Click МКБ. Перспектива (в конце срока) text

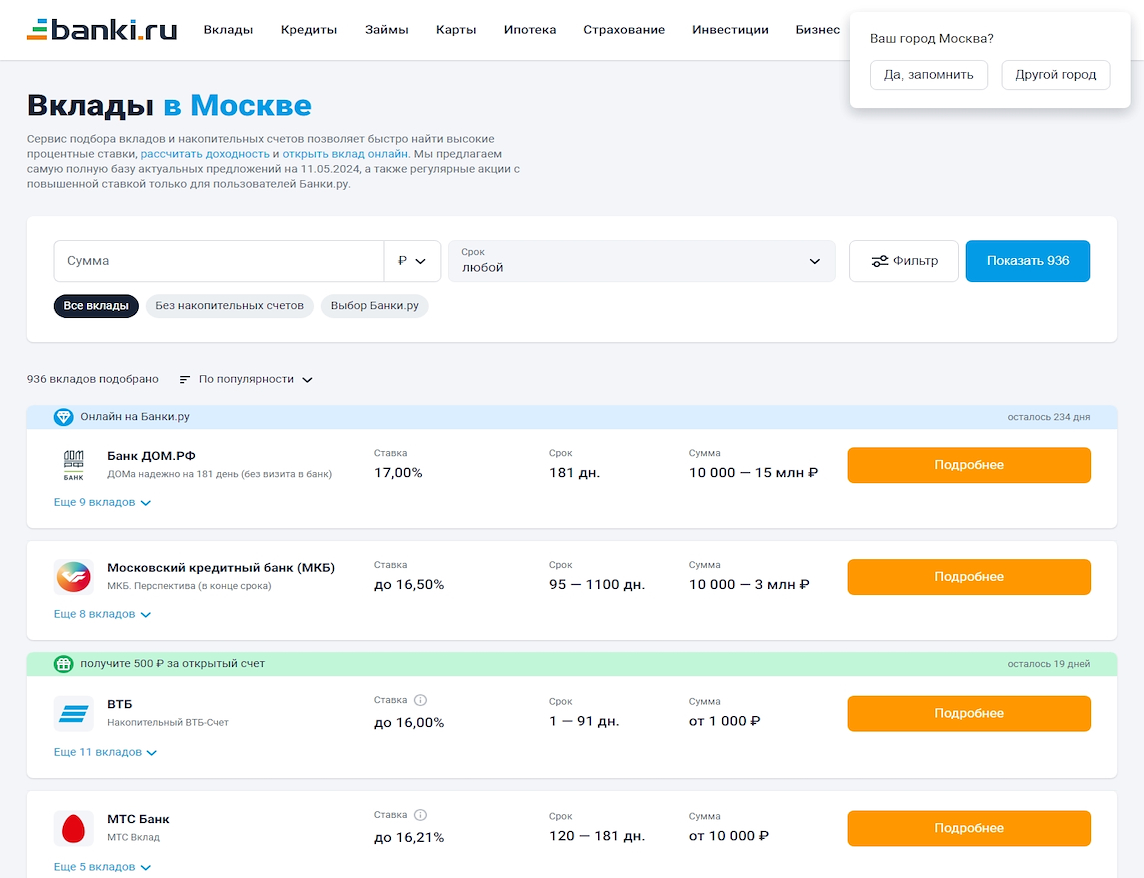pos(189,586)
